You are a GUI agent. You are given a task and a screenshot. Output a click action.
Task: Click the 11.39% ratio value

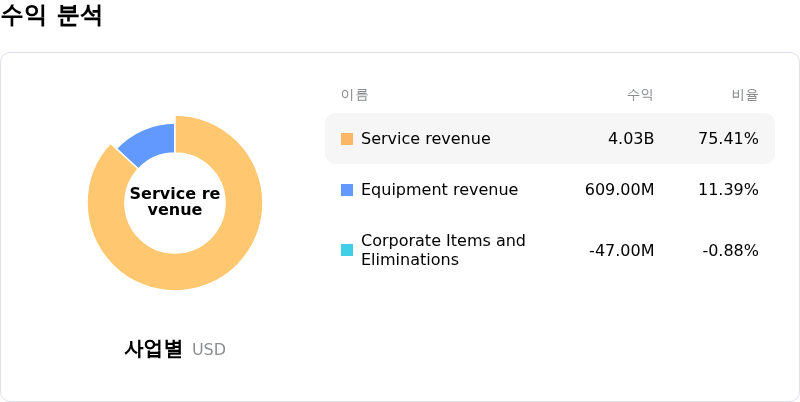(x=728, y=190)
